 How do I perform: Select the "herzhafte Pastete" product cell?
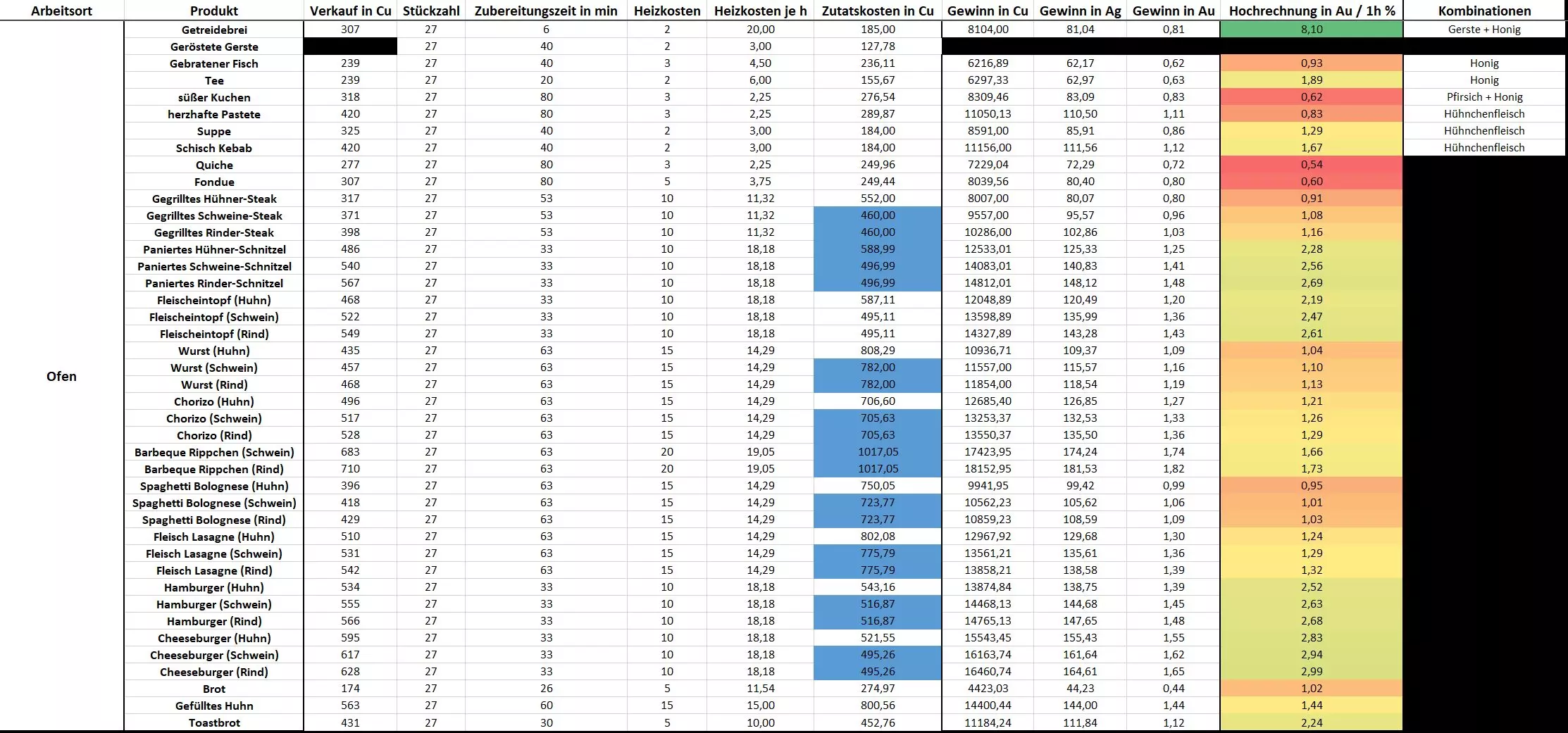tap(214, 114)
